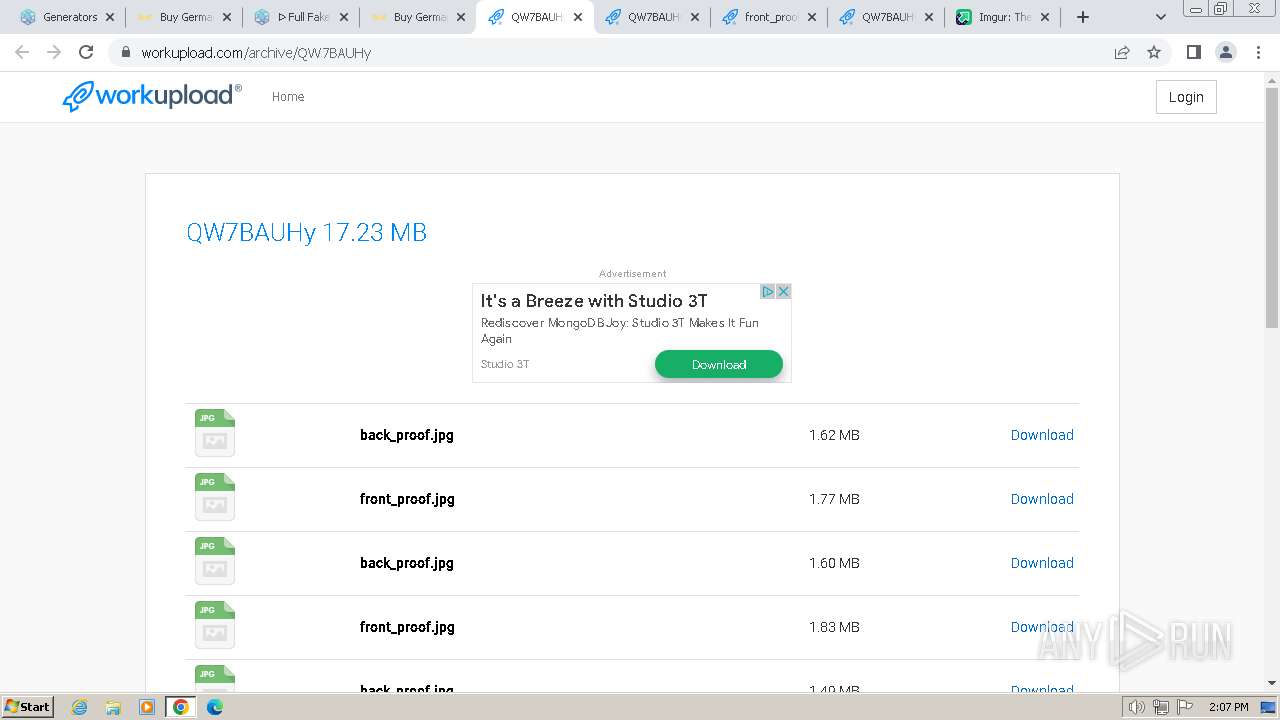
Task: Bookmark this page with star
Action: 1154,53
